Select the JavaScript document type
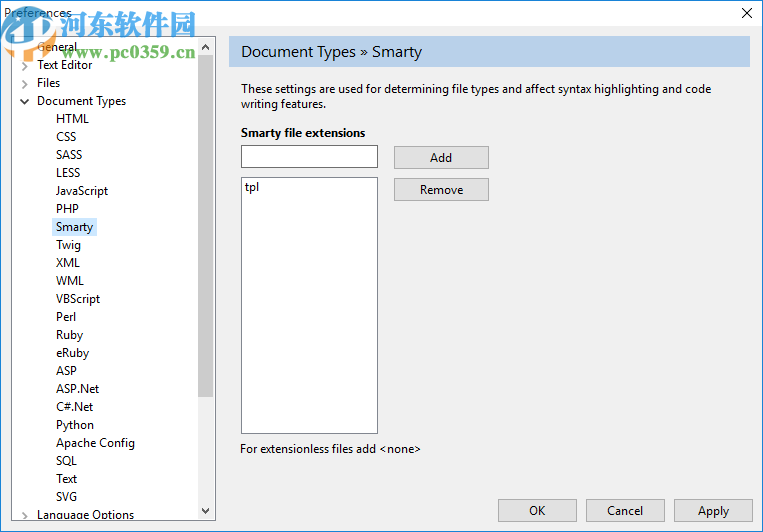 tap(82, 191)
